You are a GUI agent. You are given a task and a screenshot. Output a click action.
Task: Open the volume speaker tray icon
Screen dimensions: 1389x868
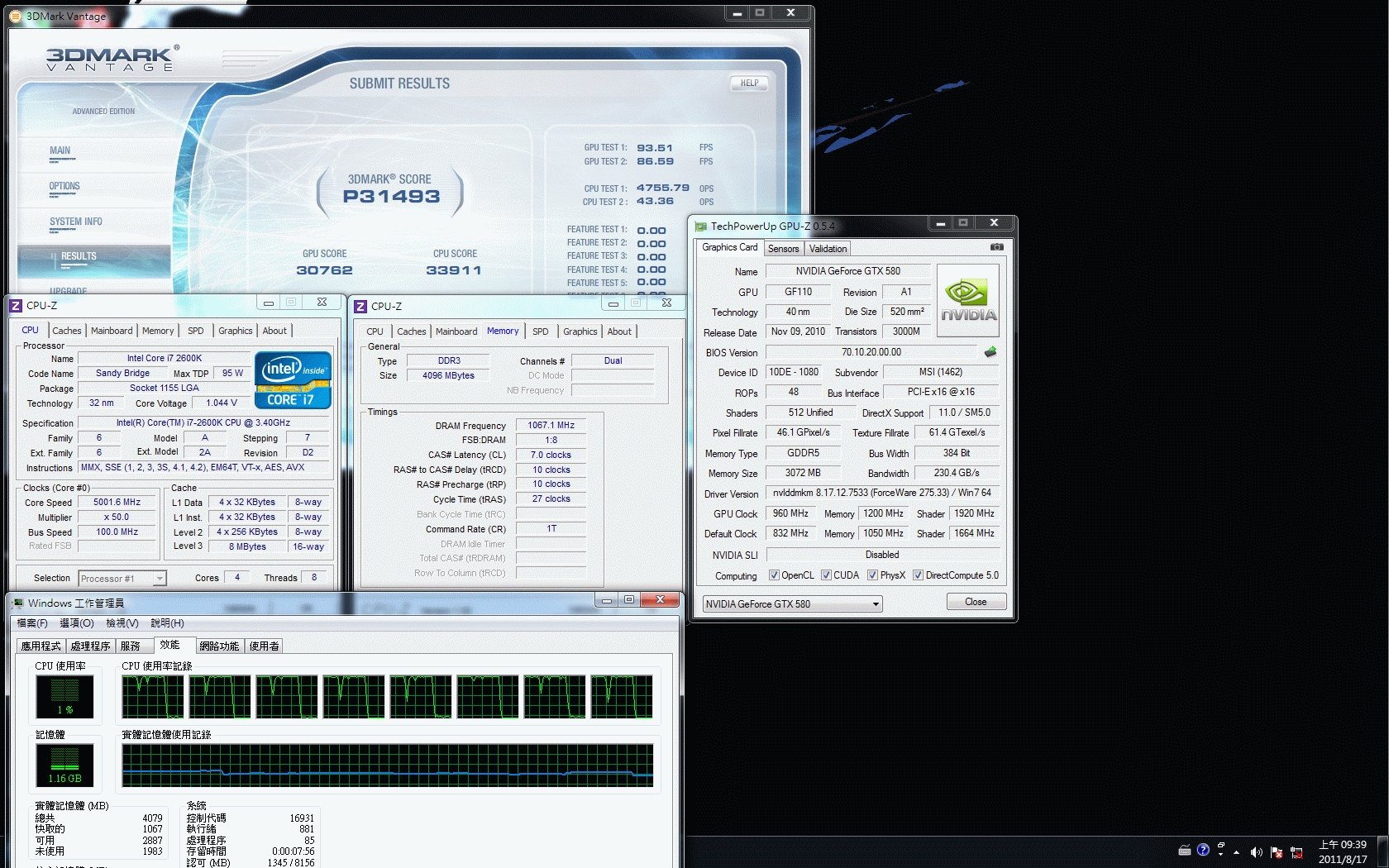1256,852
